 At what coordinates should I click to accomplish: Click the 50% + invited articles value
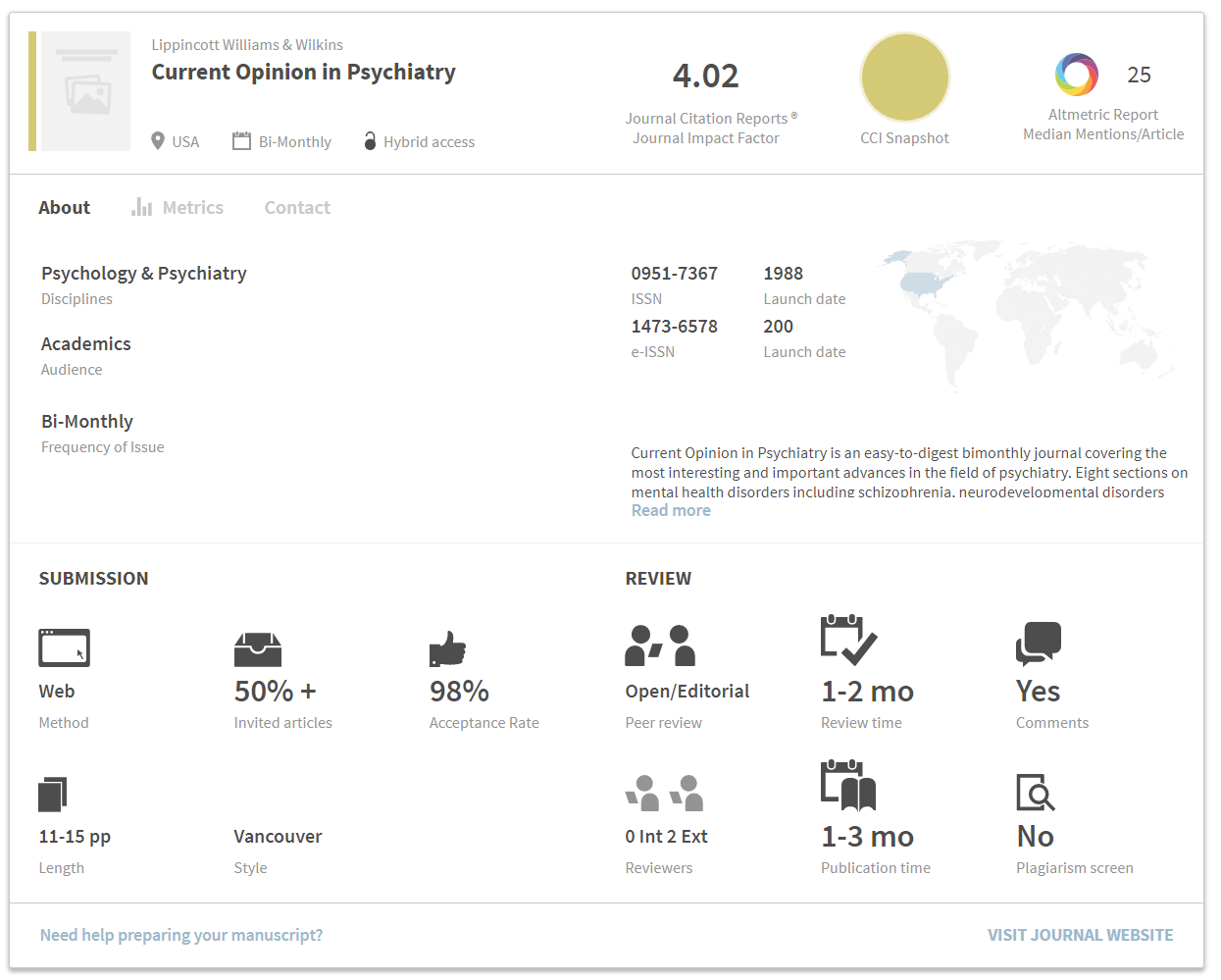click(x=275, y=691)
